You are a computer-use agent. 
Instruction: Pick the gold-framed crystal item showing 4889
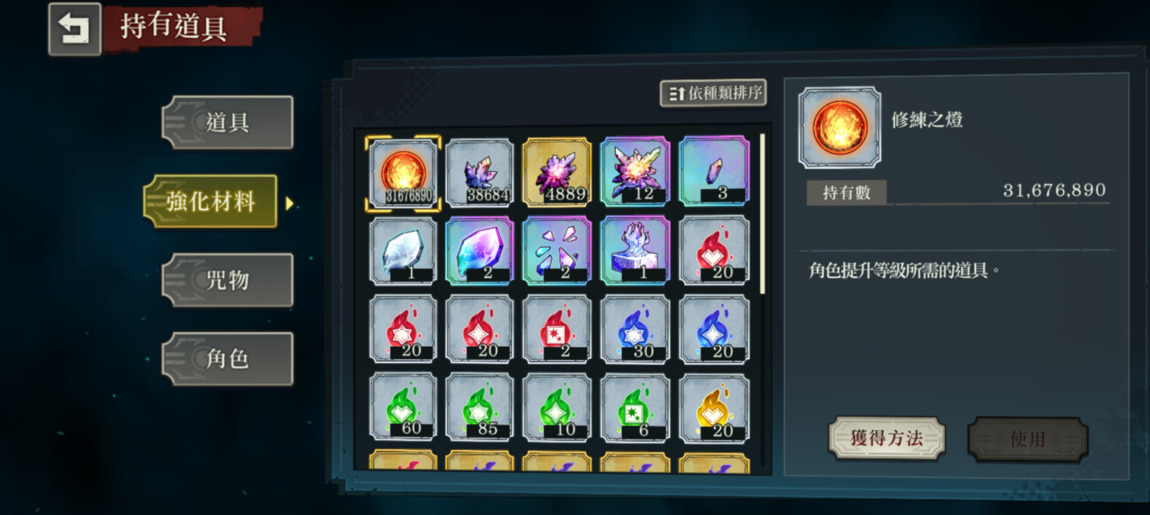point(557,174)
